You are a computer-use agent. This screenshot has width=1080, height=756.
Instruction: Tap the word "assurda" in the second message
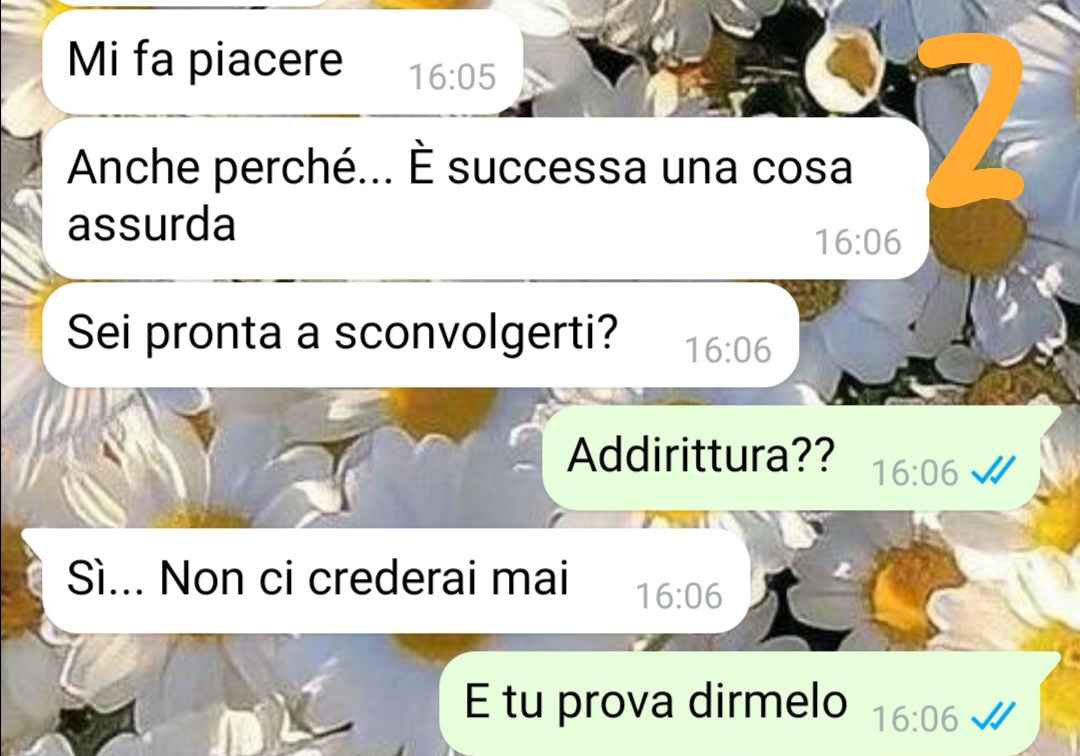click(x=151, y=224)
